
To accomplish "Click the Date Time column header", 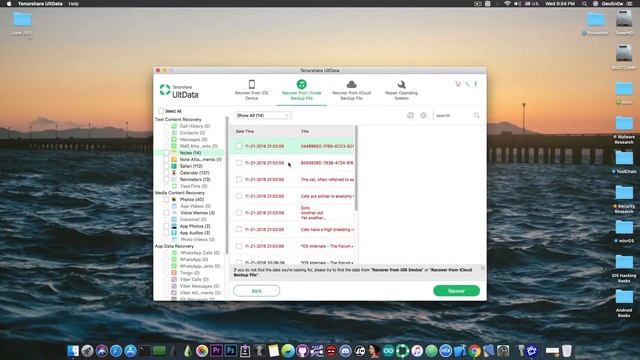I will click(x=244, y=131).
